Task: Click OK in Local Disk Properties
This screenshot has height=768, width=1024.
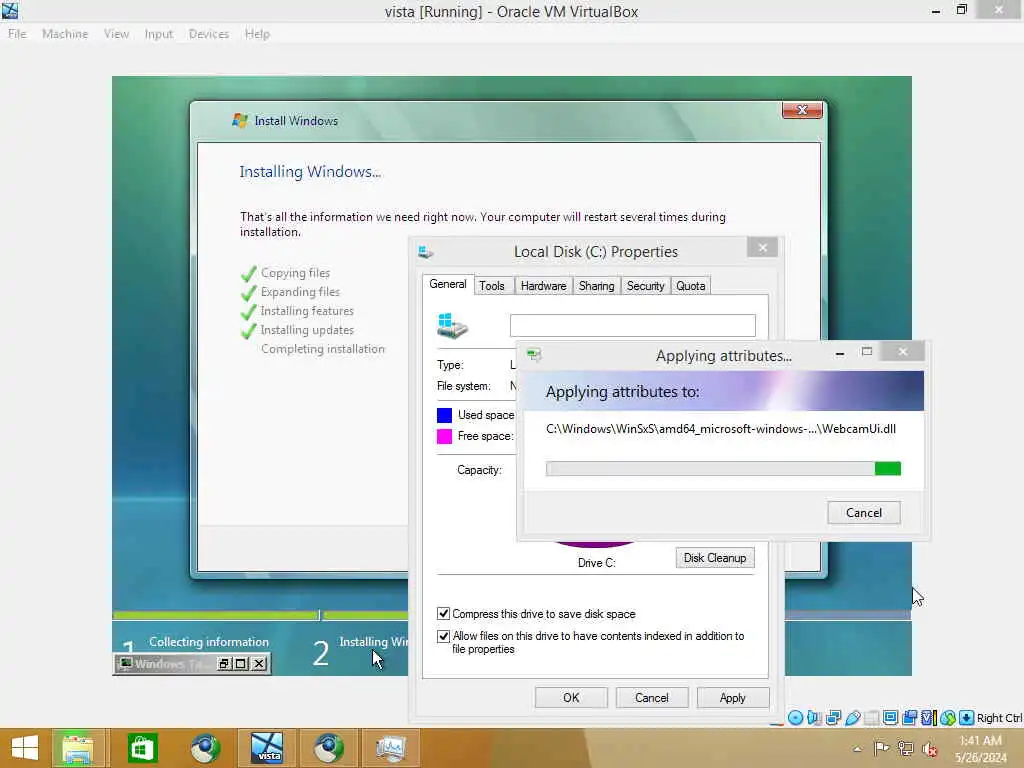Action: pos(571,697)
